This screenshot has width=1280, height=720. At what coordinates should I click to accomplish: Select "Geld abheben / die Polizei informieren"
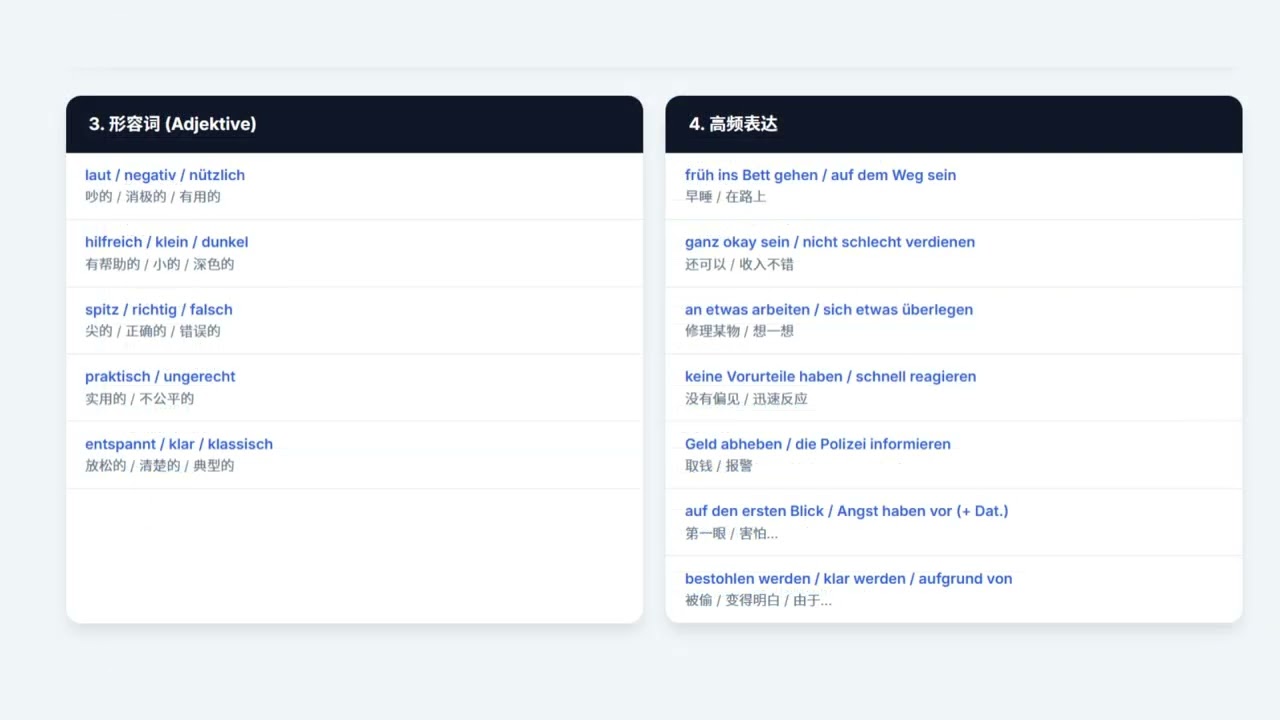coord(818,444)
